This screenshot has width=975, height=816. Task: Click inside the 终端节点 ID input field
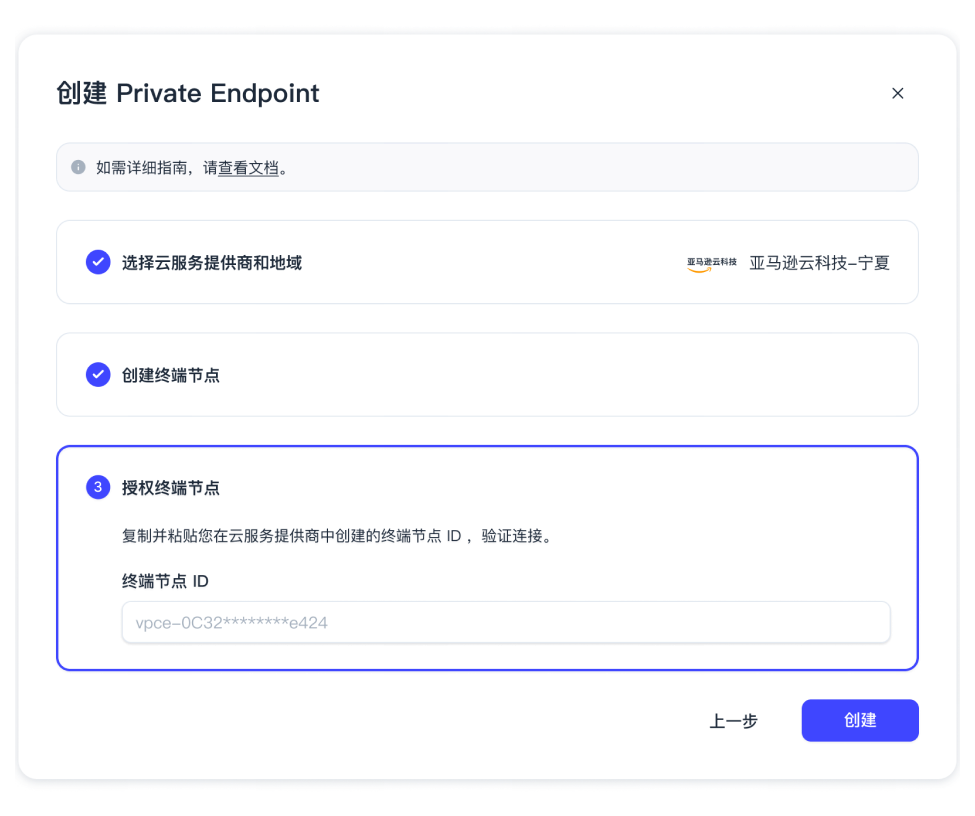coord(505,622)
